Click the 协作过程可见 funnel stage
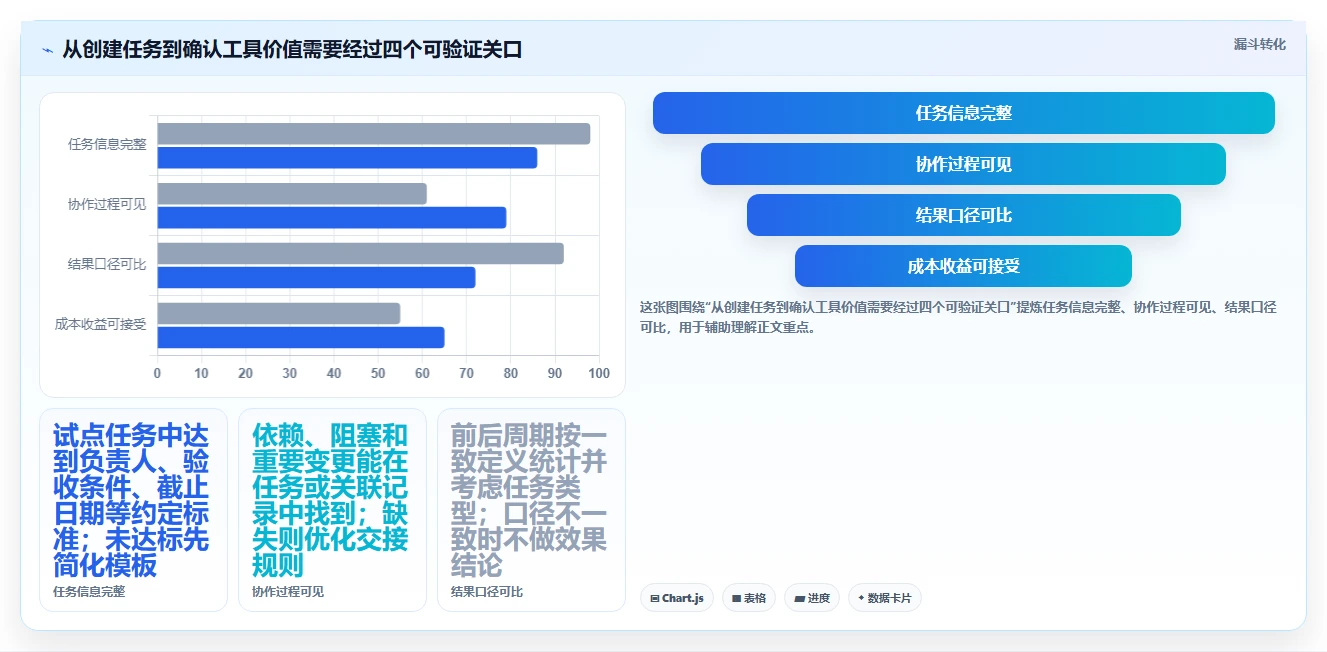Image resolution: width=1327 pixels, height=652 pixels. [964, 164]
